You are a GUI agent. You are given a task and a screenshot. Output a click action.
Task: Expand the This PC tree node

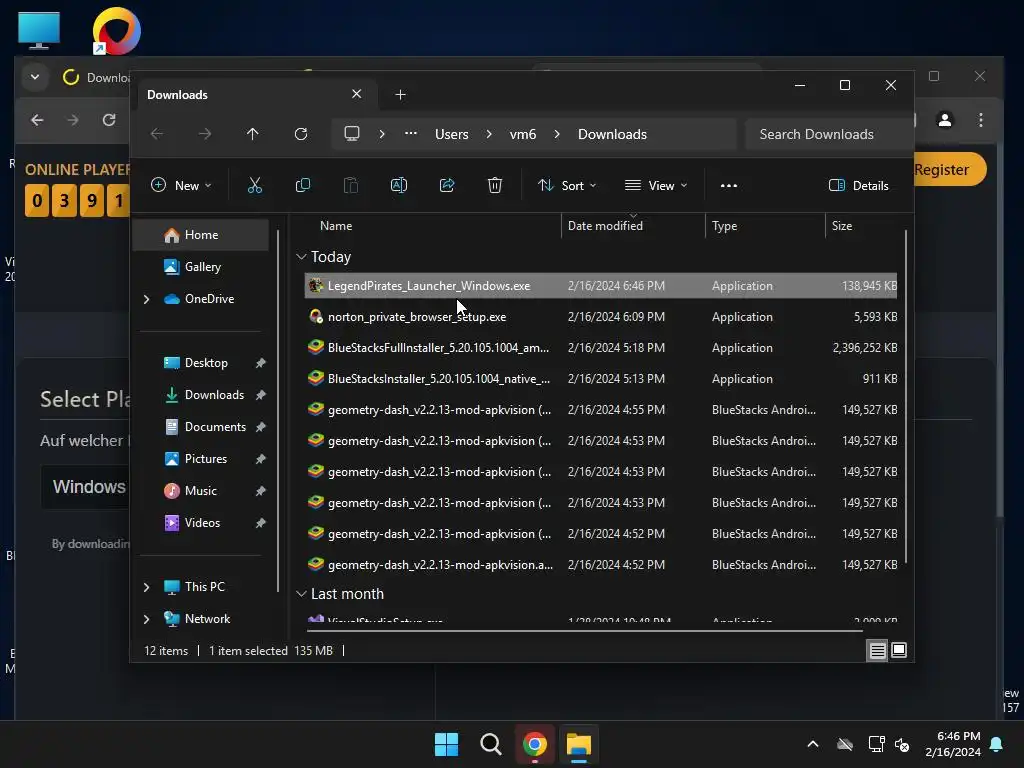click(146, 587)
